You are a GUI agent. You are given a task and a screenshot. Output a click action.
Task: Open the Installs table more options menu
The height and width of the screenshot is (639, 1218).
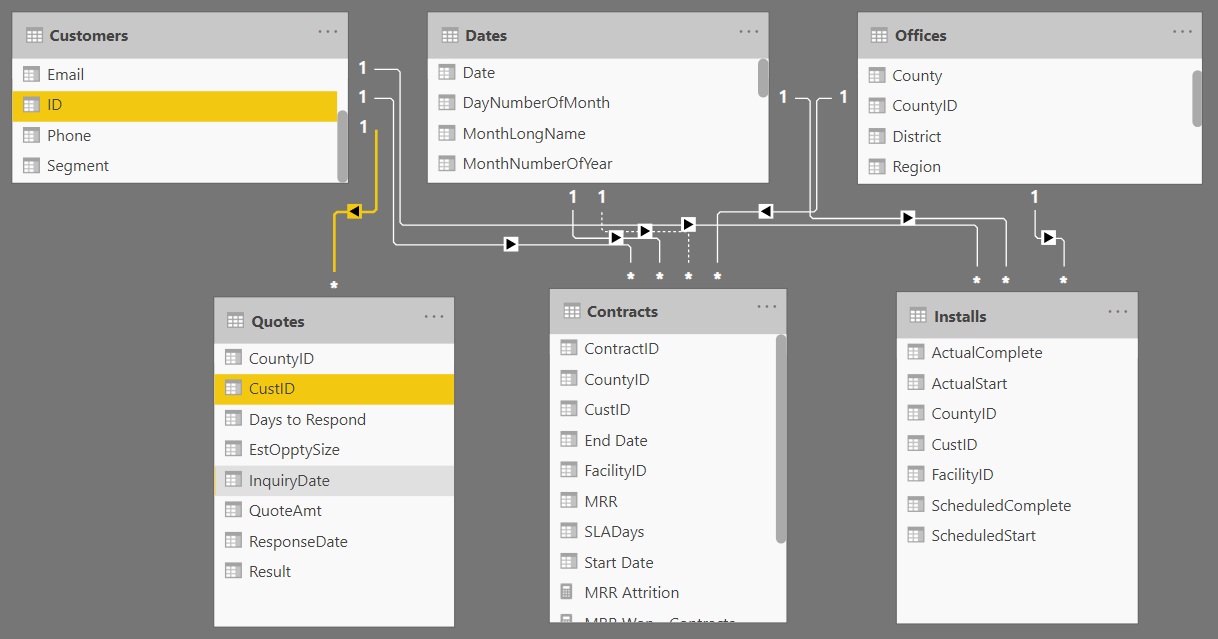click(x=1118, y=312)
